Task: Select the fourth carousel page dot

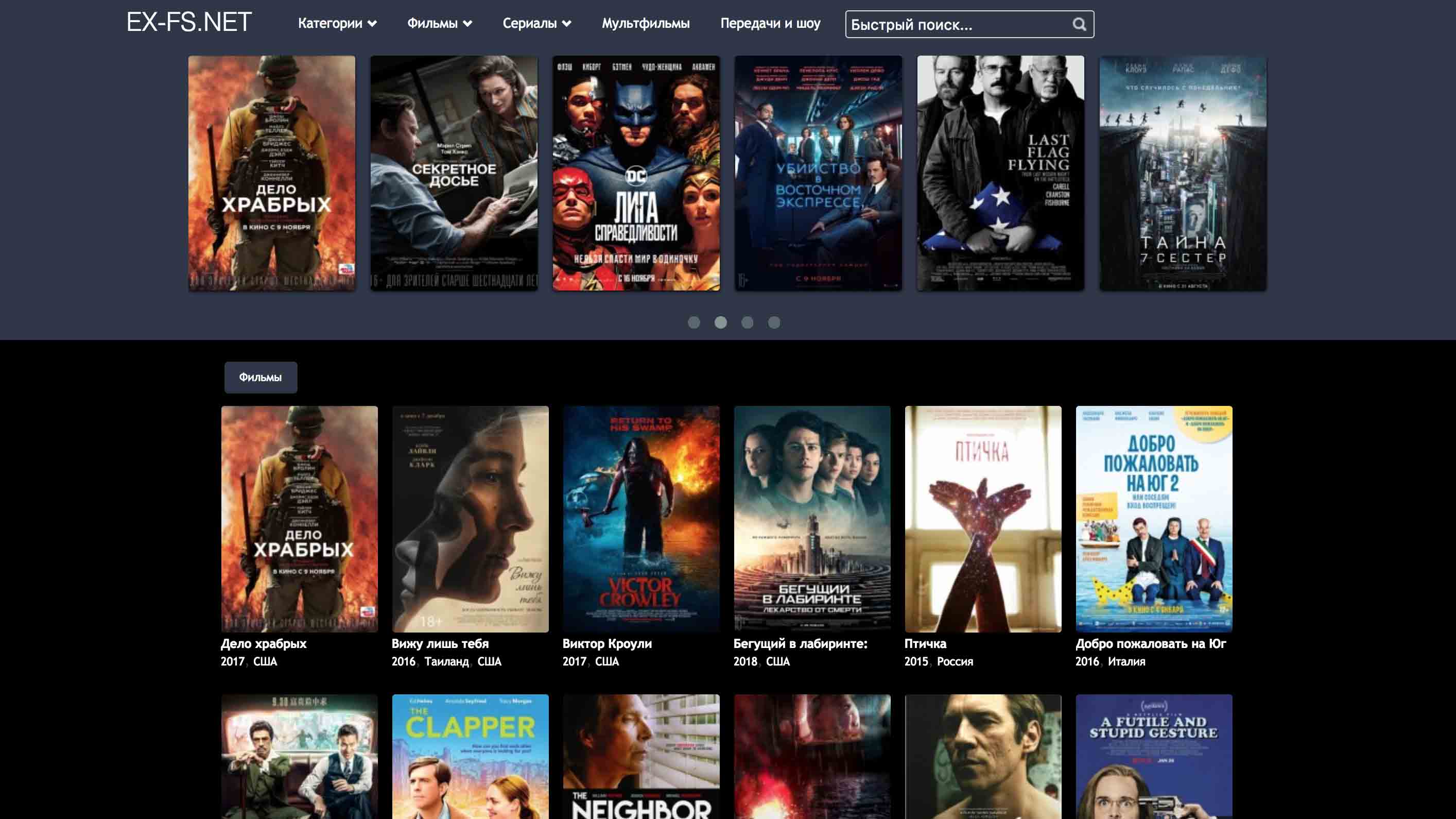Action: 774,322
